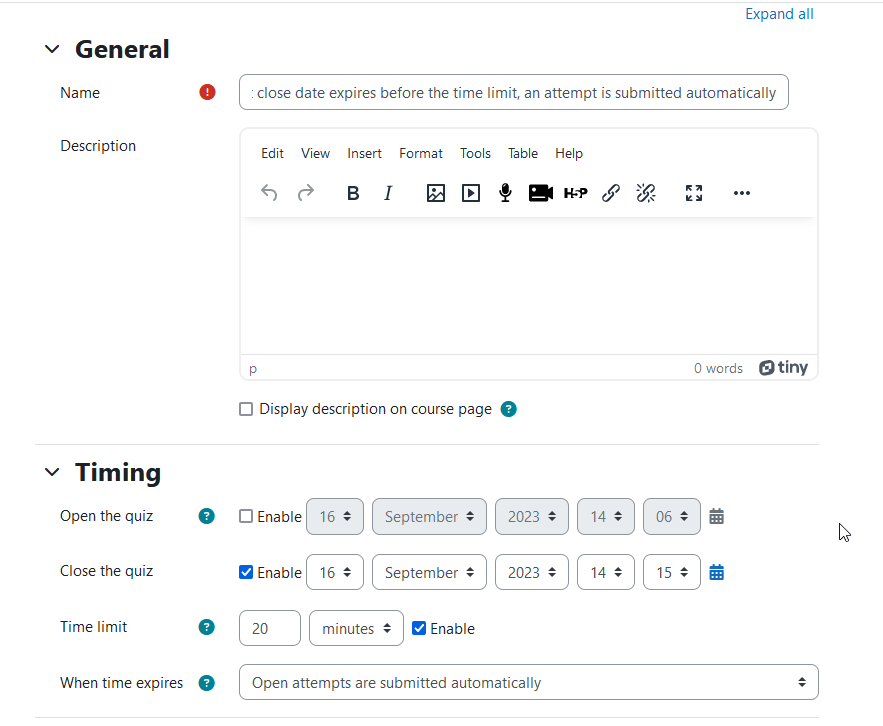Collapse the General section
This screenshot has width=883, height=726.
pyautogui.click(x=52, y=50)
